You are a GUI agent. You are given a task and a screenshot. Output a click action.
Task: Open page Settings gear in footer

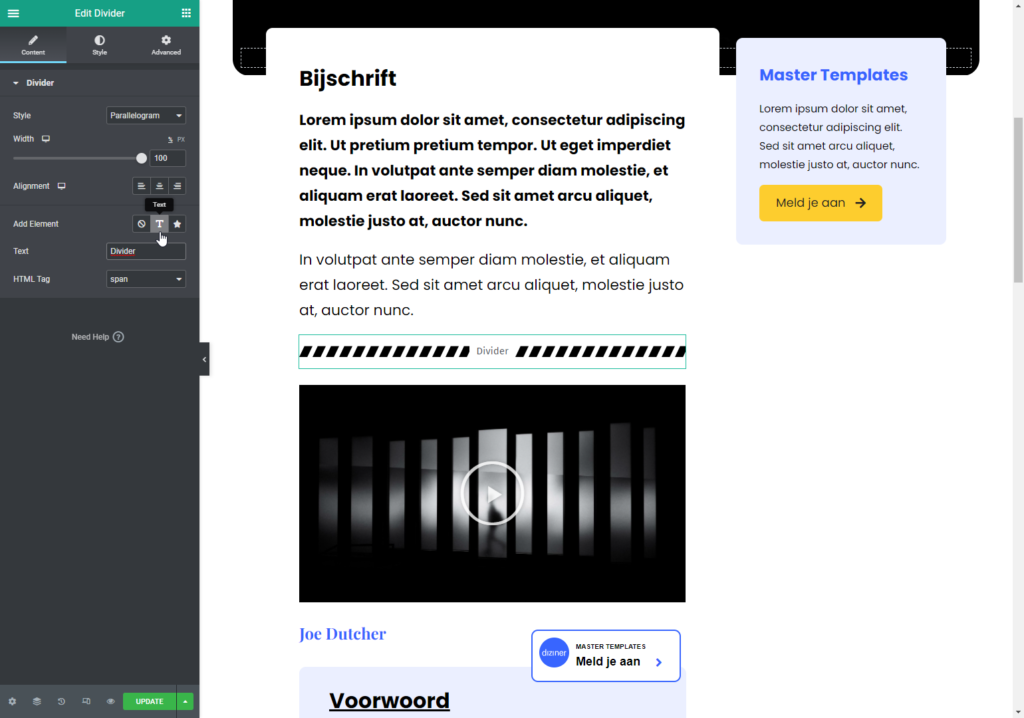pos(12,701)
